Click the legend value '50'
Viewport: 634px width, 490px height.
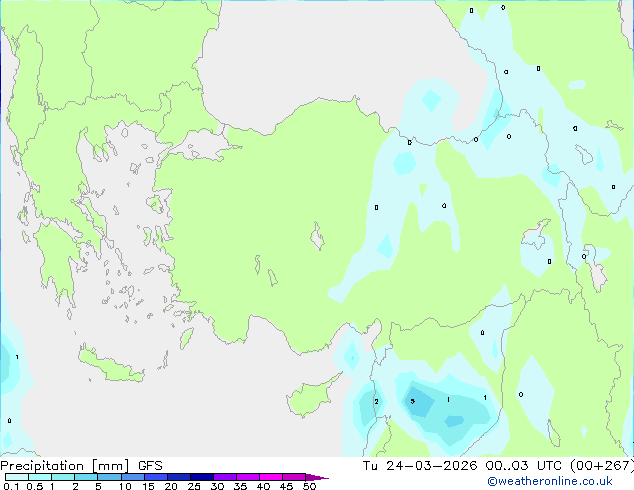309,486
